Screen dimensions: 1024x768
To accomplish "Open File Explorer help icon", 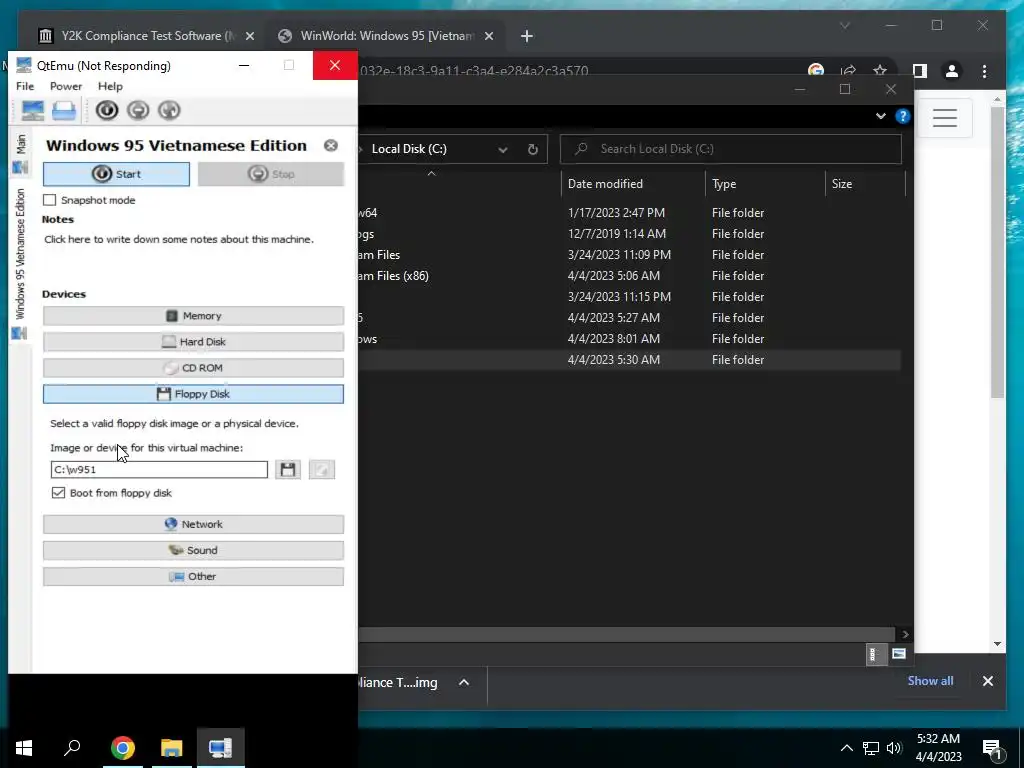I will pos(903,116).
